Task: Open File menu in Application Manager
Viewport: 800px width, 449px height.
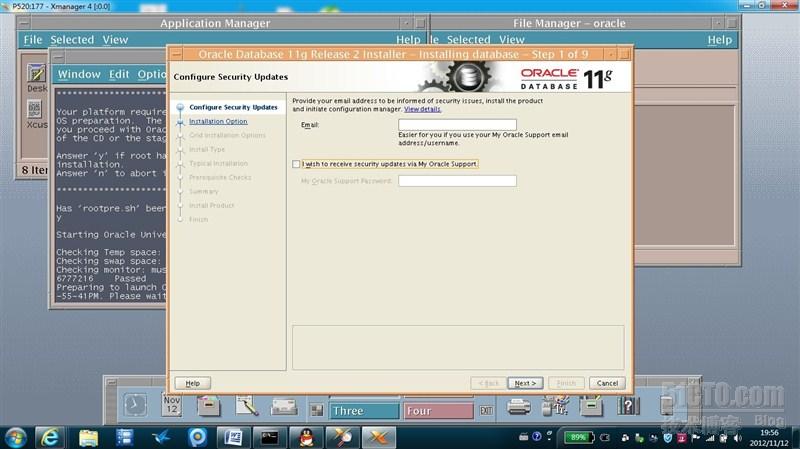Action: (33, 40)
